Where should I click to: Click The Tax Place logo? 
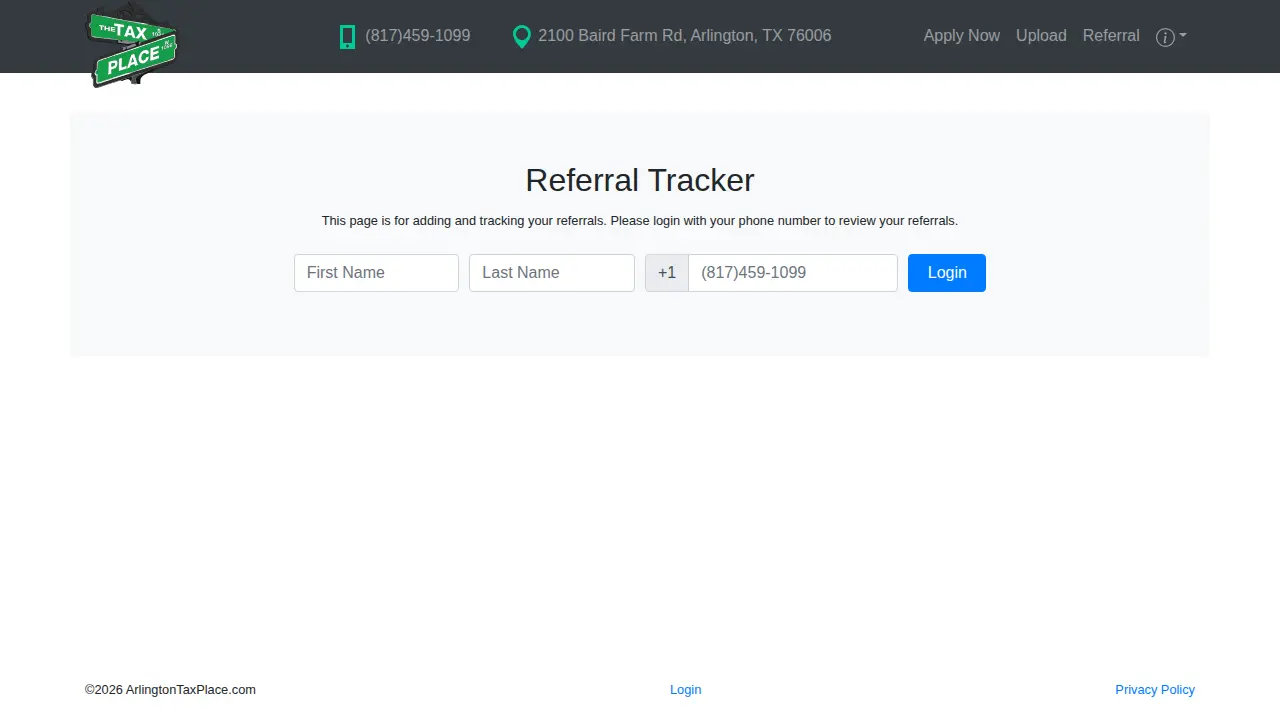(132, 46)
